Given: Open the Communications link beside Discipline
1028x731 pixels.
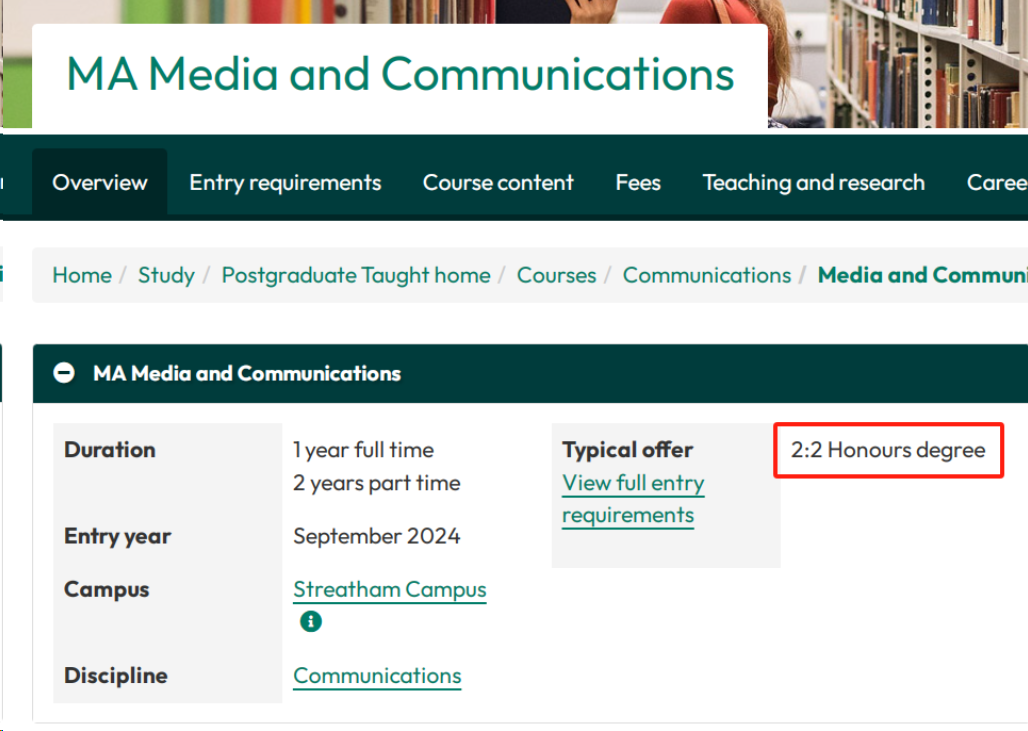Looking at the screenshot, I should [x=377, y=676].
